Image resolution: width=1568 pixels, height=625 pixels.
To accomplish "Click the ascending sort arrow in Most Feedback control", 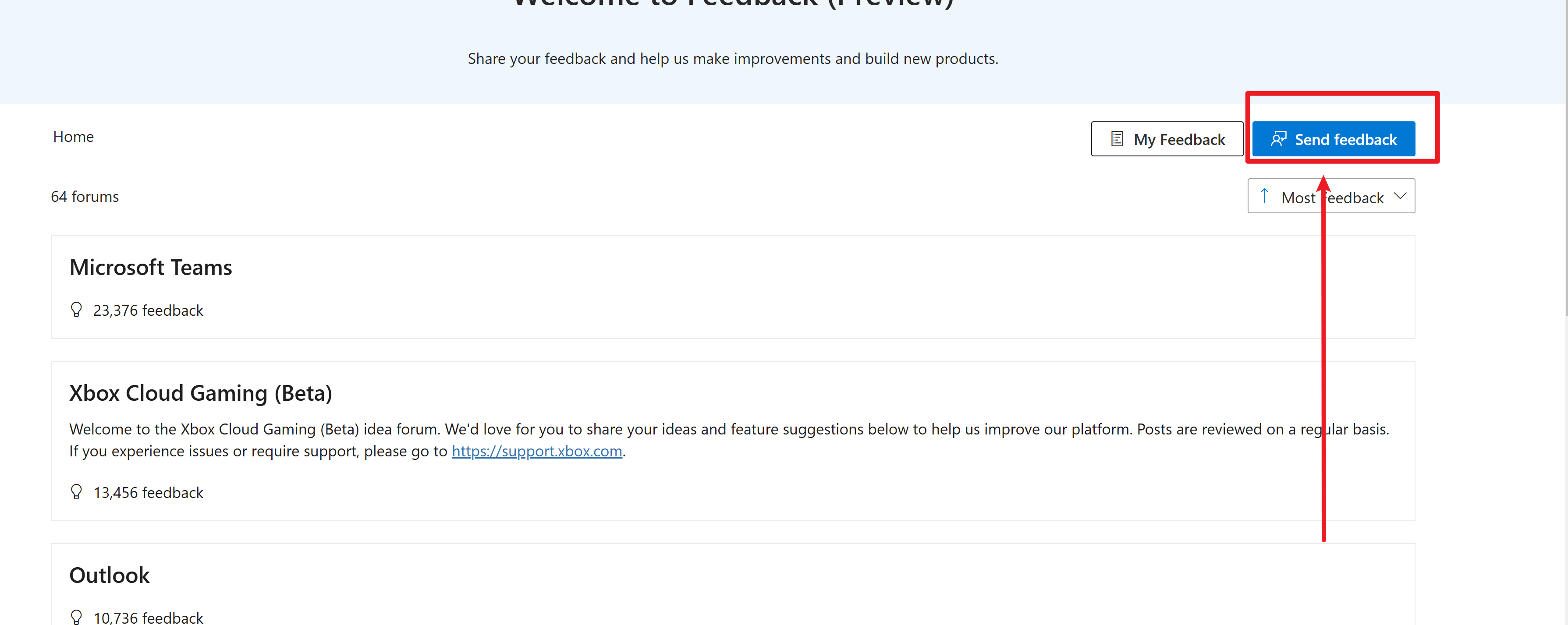I will pos(1264,195).
